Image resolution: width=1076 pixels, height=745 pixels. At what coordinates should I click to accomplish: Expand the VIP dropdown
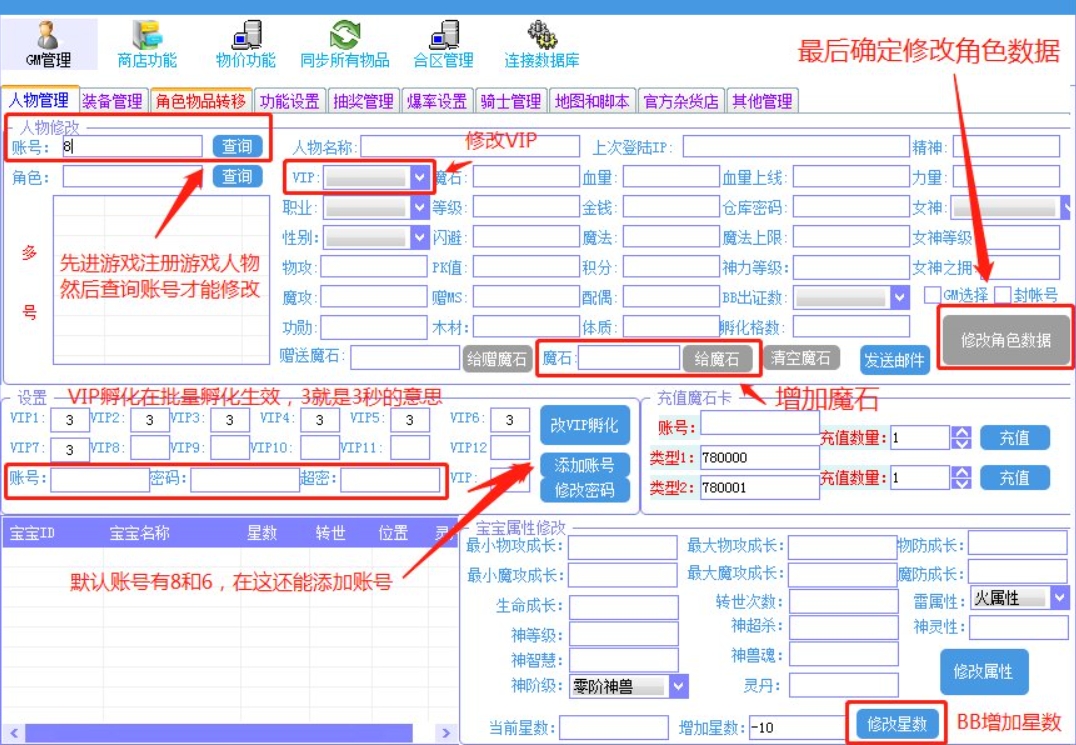pos(419,177)
